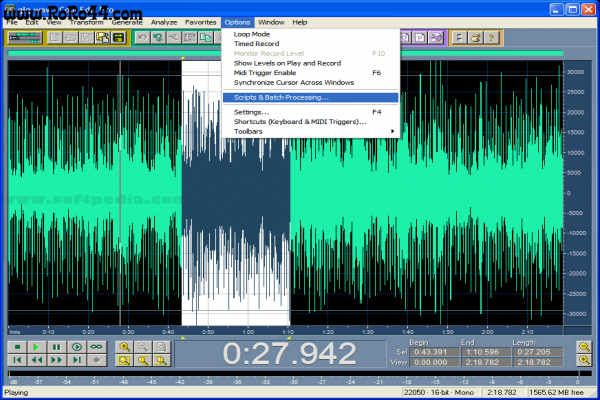Click the green Redo/Repeat icon
This screenshot has width=600, height=400.
click(x=158, y=38)
